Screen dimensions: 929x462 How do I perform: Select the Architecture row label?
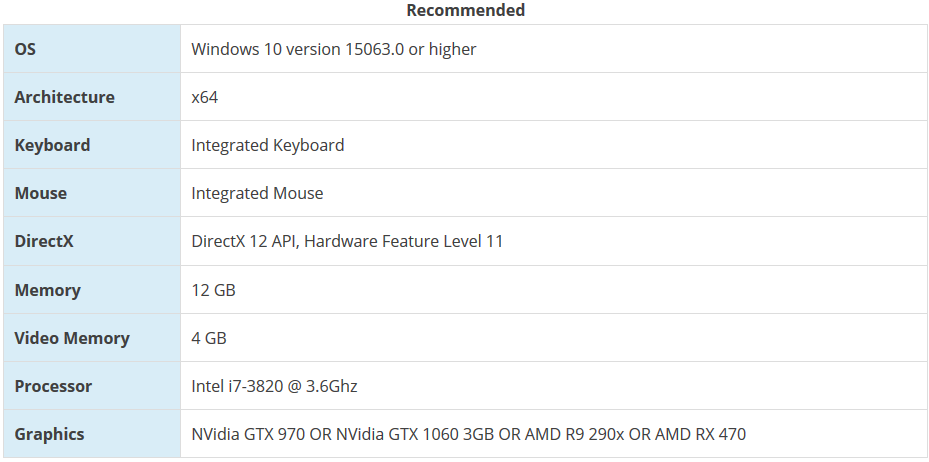pos(64,97)
